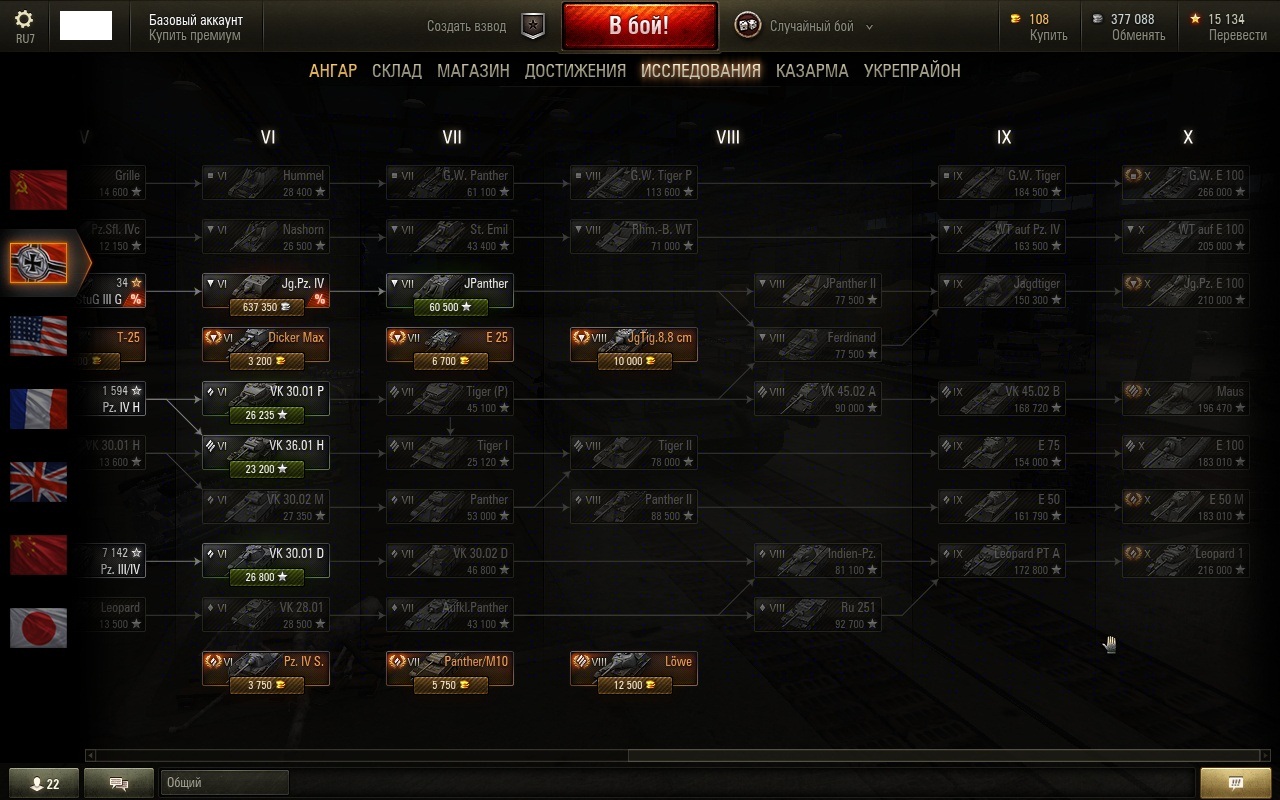This screenshot has height=800, width=1280.
Task: Select the China nation flag
Action: click(38, 555)
